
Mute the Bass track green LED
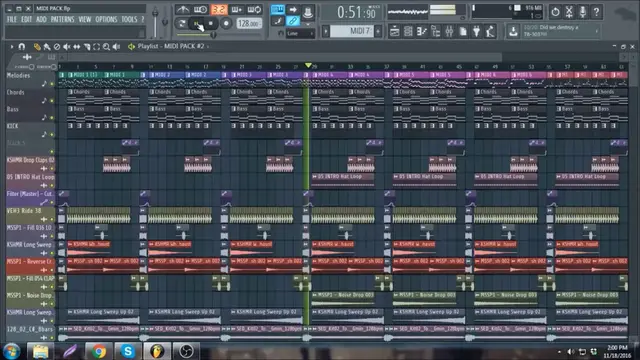pos(52,118)
